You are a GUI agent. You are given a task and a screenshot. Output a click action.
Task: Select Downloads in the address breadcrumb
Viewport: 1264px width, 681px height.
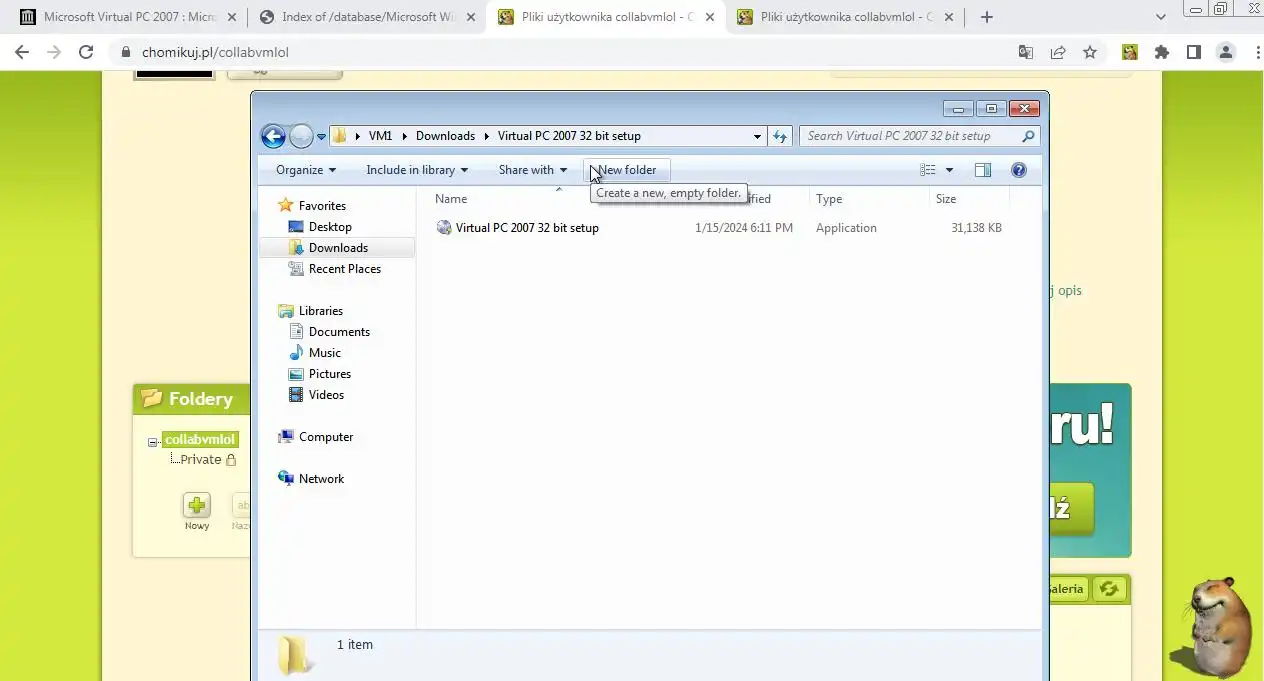[445, 136]
